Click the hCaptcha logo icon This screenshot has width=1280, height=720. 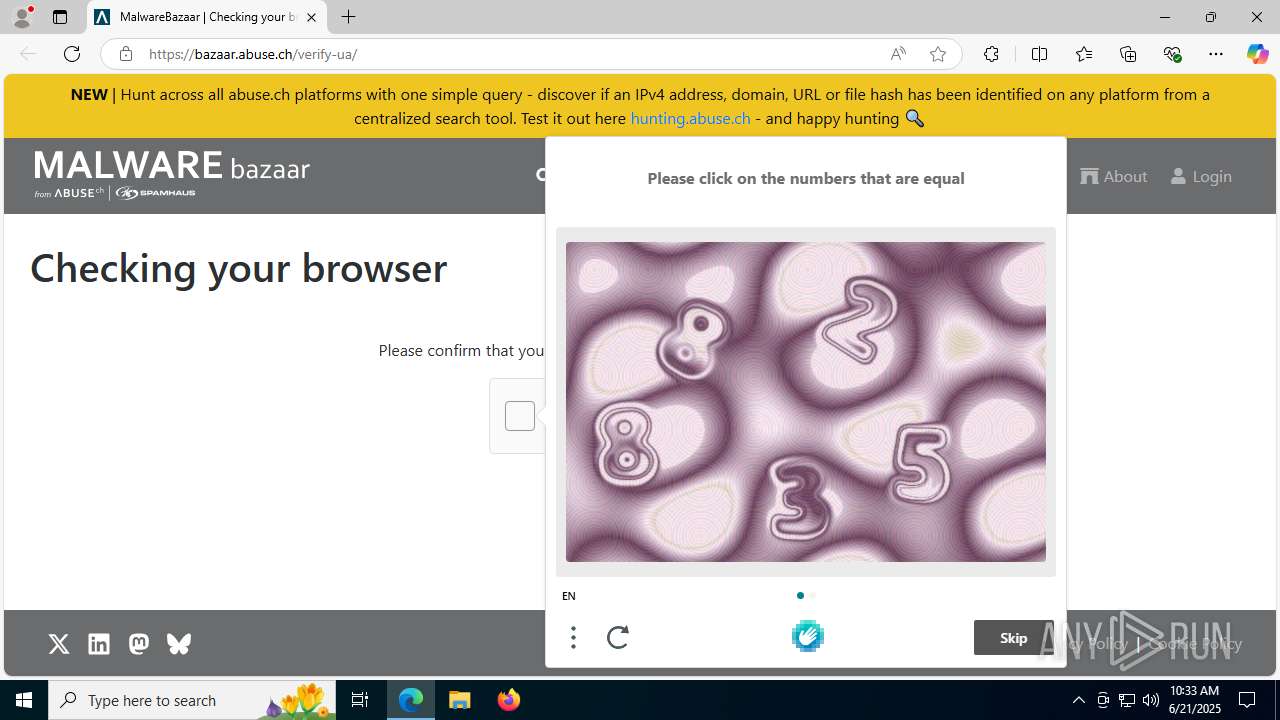pyautogui.click(x=808, y=636)
